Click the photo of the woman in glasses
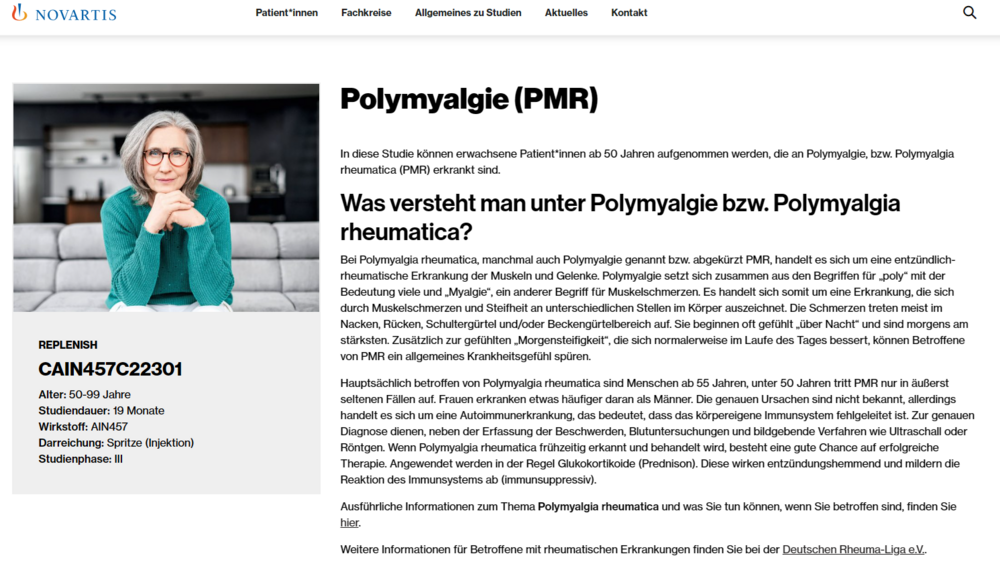Image resolution: width=1000 pixels, height=564 pixels. 166,197
